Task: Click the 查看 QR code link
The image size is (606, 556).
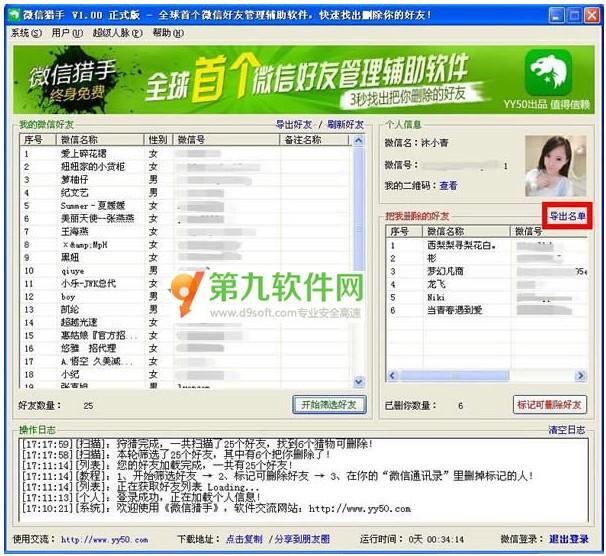Action: point(448,186)
